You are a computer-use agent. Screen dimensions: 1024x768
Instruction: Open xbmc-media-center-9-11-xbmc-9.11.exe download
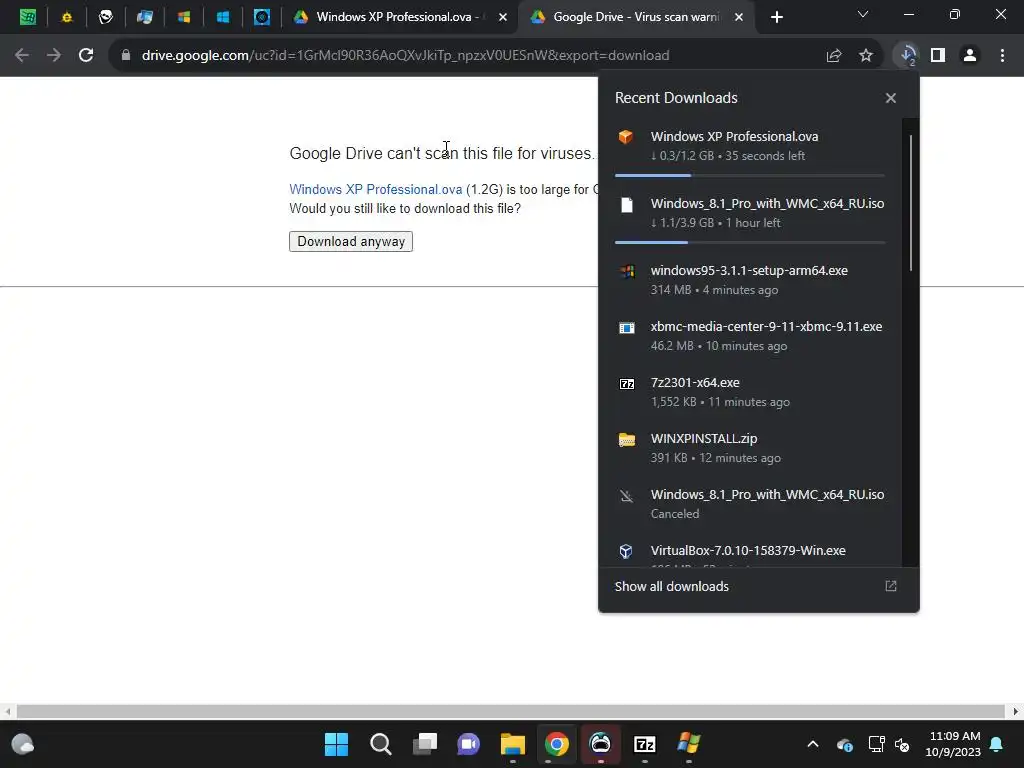point(750,336)
